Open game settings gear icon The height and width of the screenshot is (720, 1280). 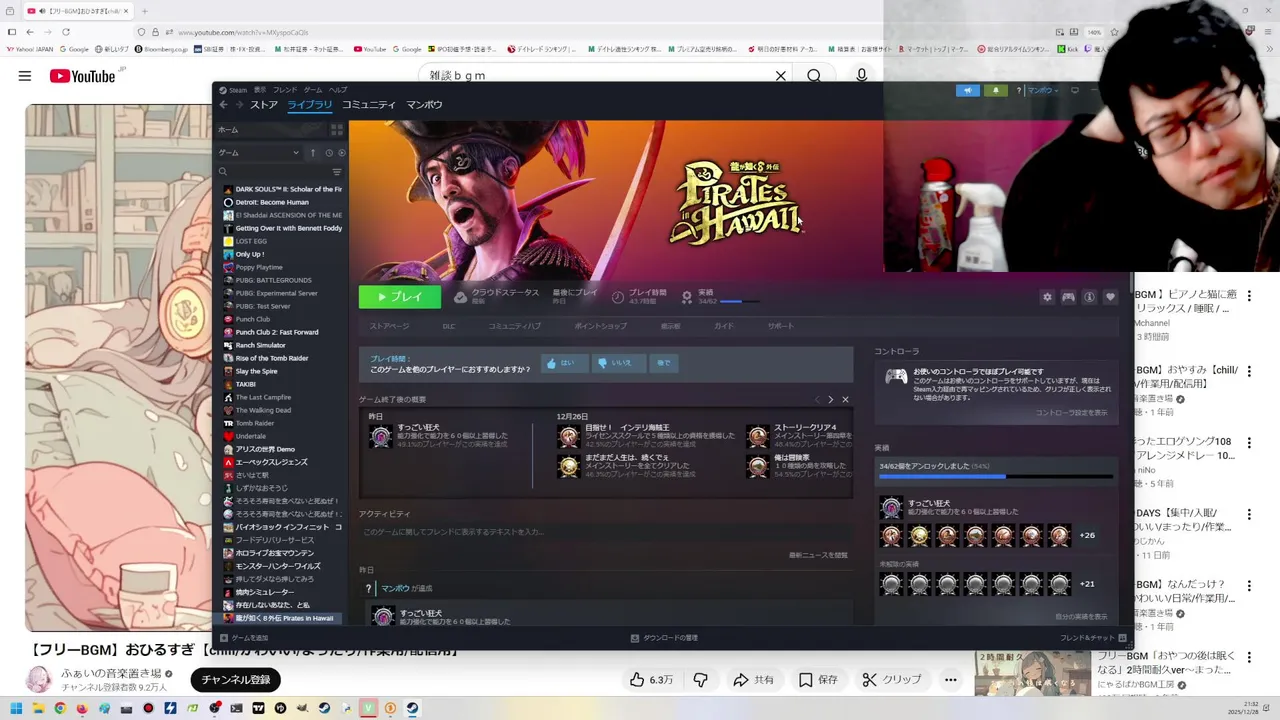[x=1047, y=297]
